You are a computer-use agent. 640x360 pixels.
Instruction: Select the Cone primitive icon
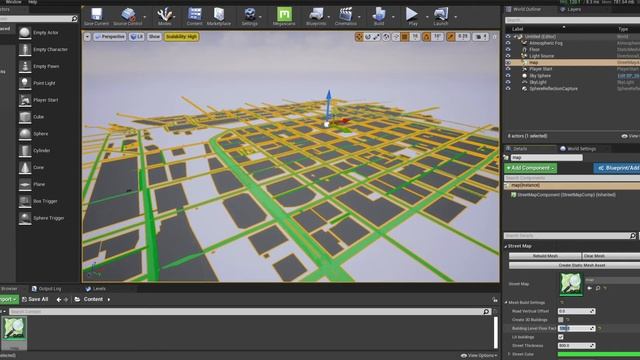pos(25,167)
